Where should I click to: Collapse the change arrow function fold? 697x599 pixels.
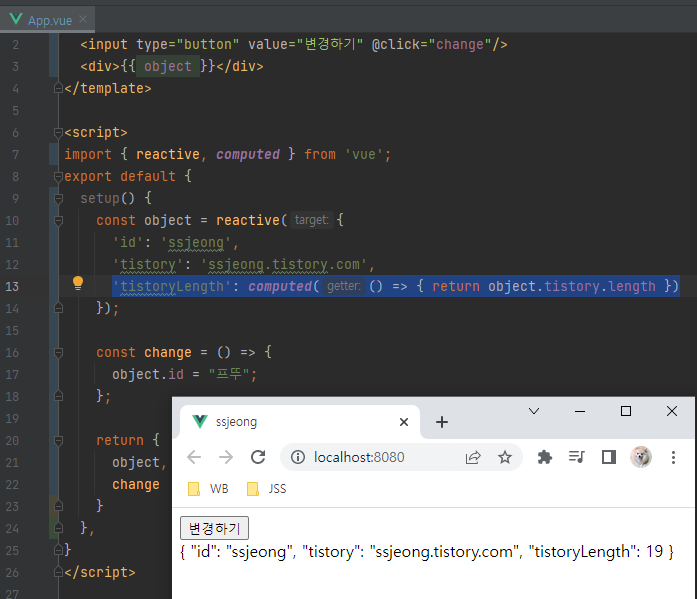click(x=58, y=352)
